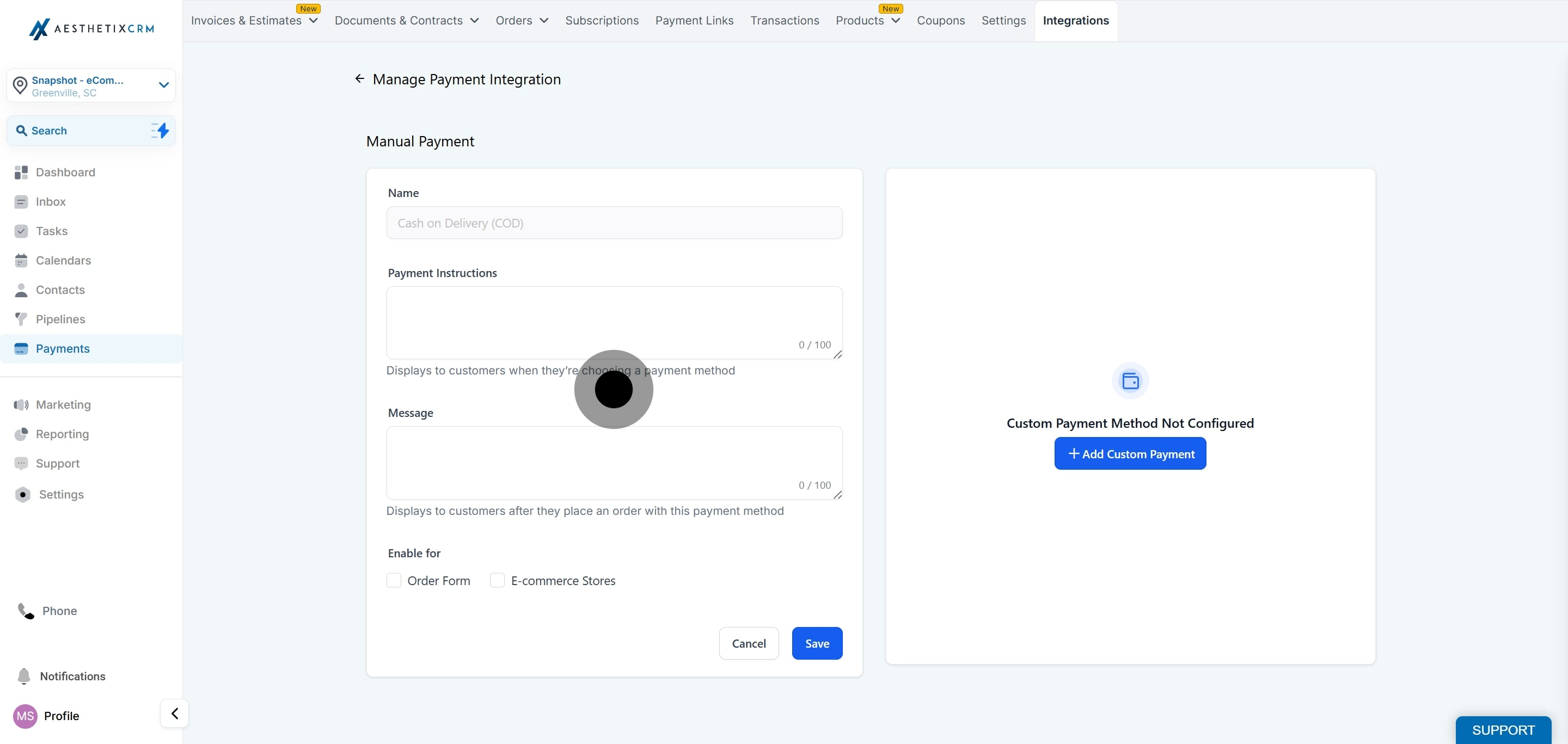
Task: Enable the Order Form checkbox
Action: click(394, 580)
